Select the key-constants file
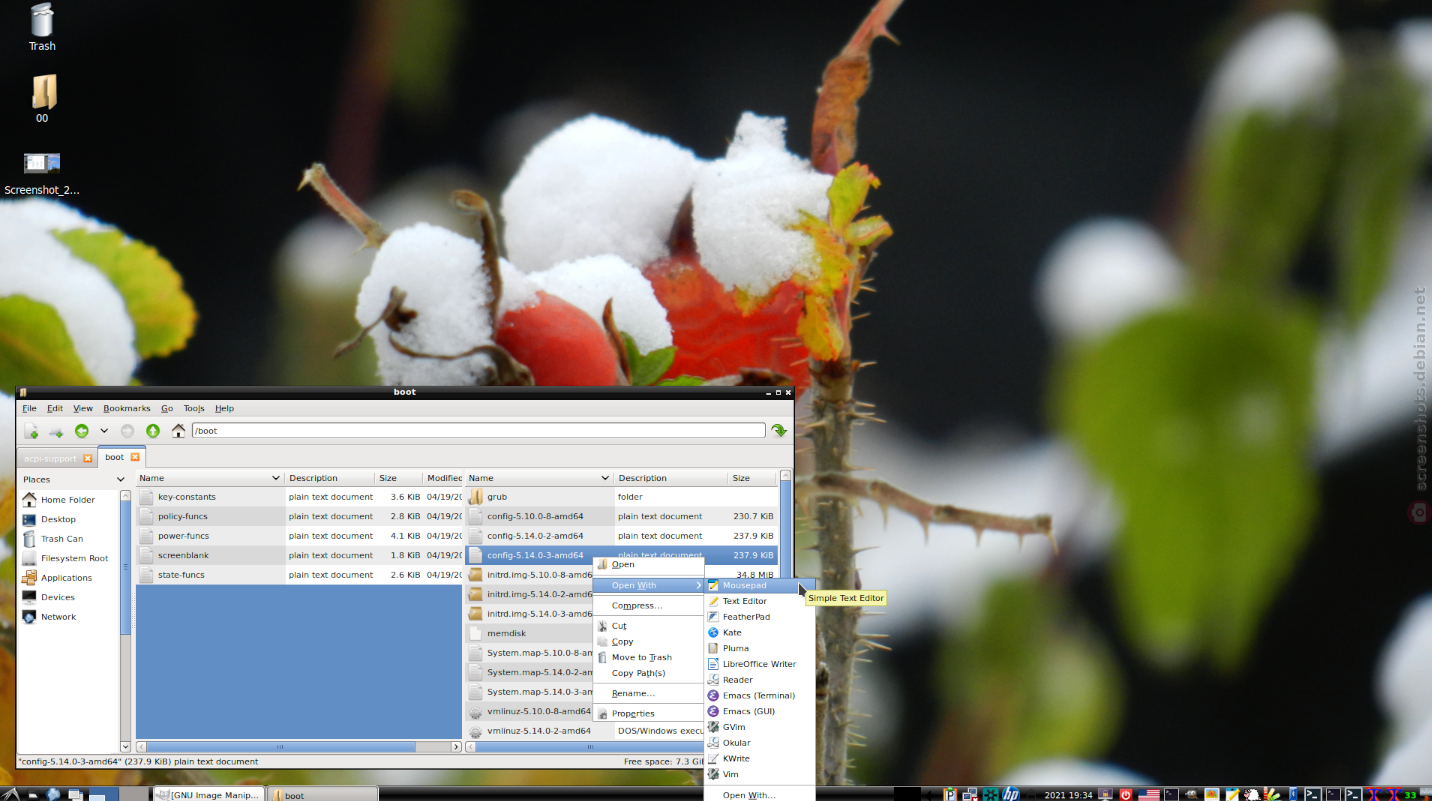Image resolution: width=1432 pixels, height=801 pixels. click(x=186, y=497)
